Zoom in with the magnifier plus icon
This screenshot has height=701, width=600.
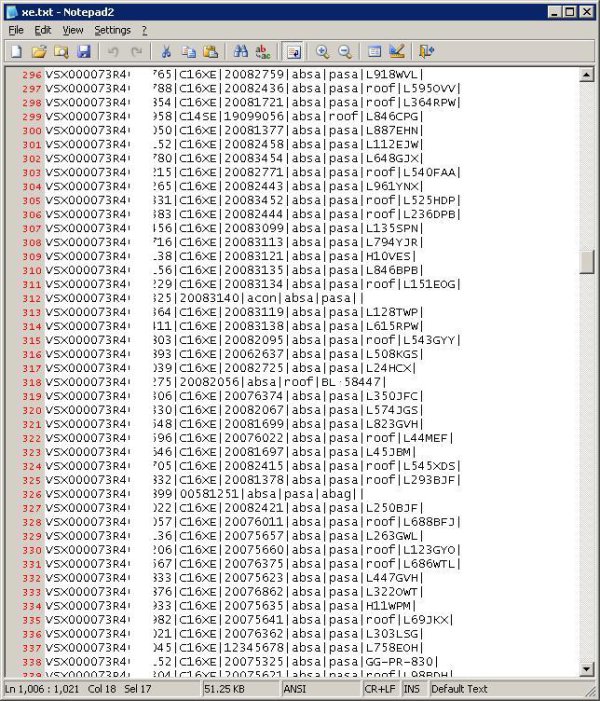click(323, 51)
